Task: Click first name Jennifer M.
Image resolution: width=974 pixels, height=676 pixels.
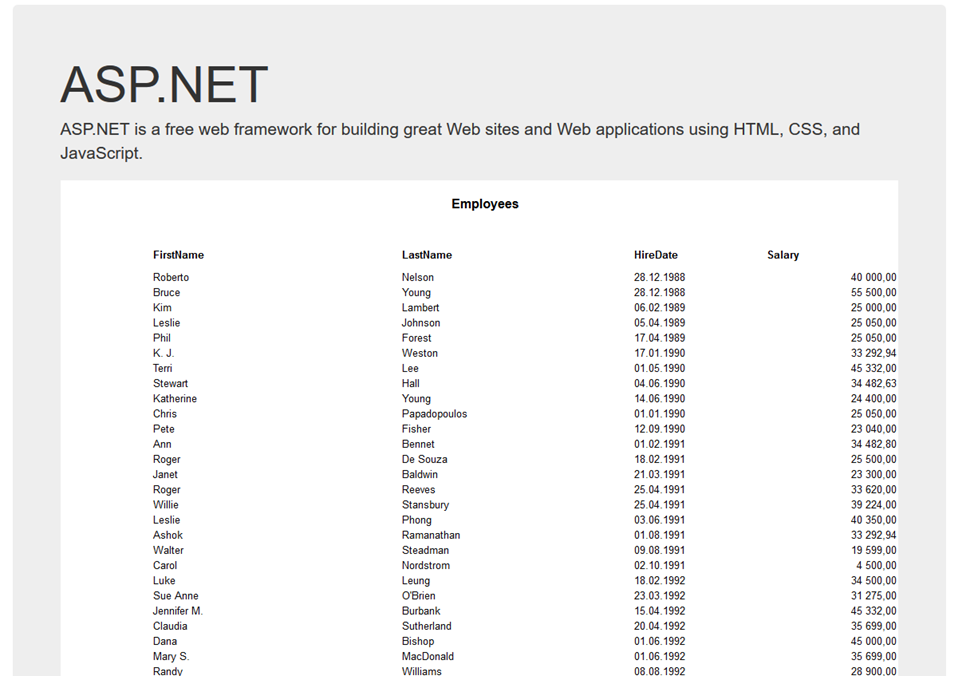Action: tap(178, 611)
